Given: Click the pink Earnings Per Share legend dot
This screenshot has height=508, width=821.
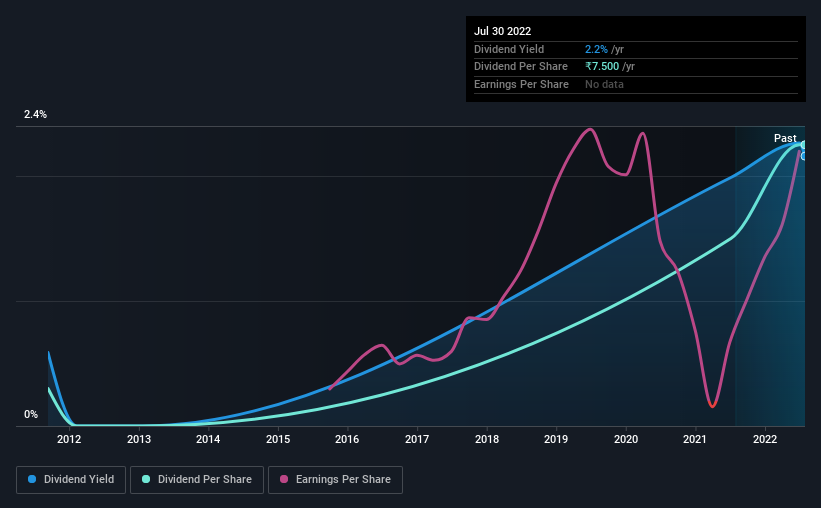Looking at the screenshot, I should [x=284, y=479].
